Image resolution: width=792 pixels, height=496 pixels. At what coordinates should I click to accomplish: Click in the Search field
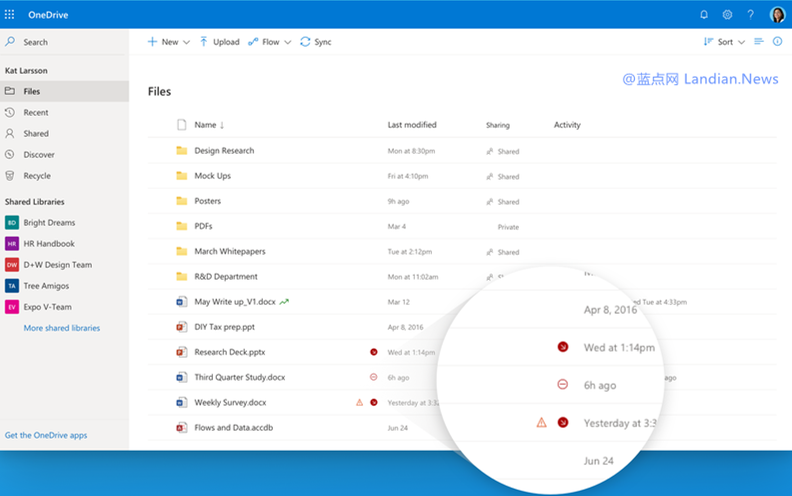click(60, 42)
